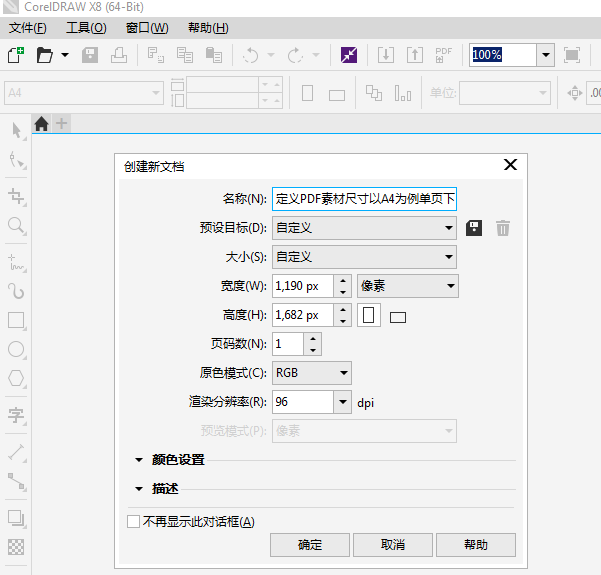The width and height of the screenshot is (601, 575).
Task: Open the 窗口(W) menu
Action: [147, 28]
